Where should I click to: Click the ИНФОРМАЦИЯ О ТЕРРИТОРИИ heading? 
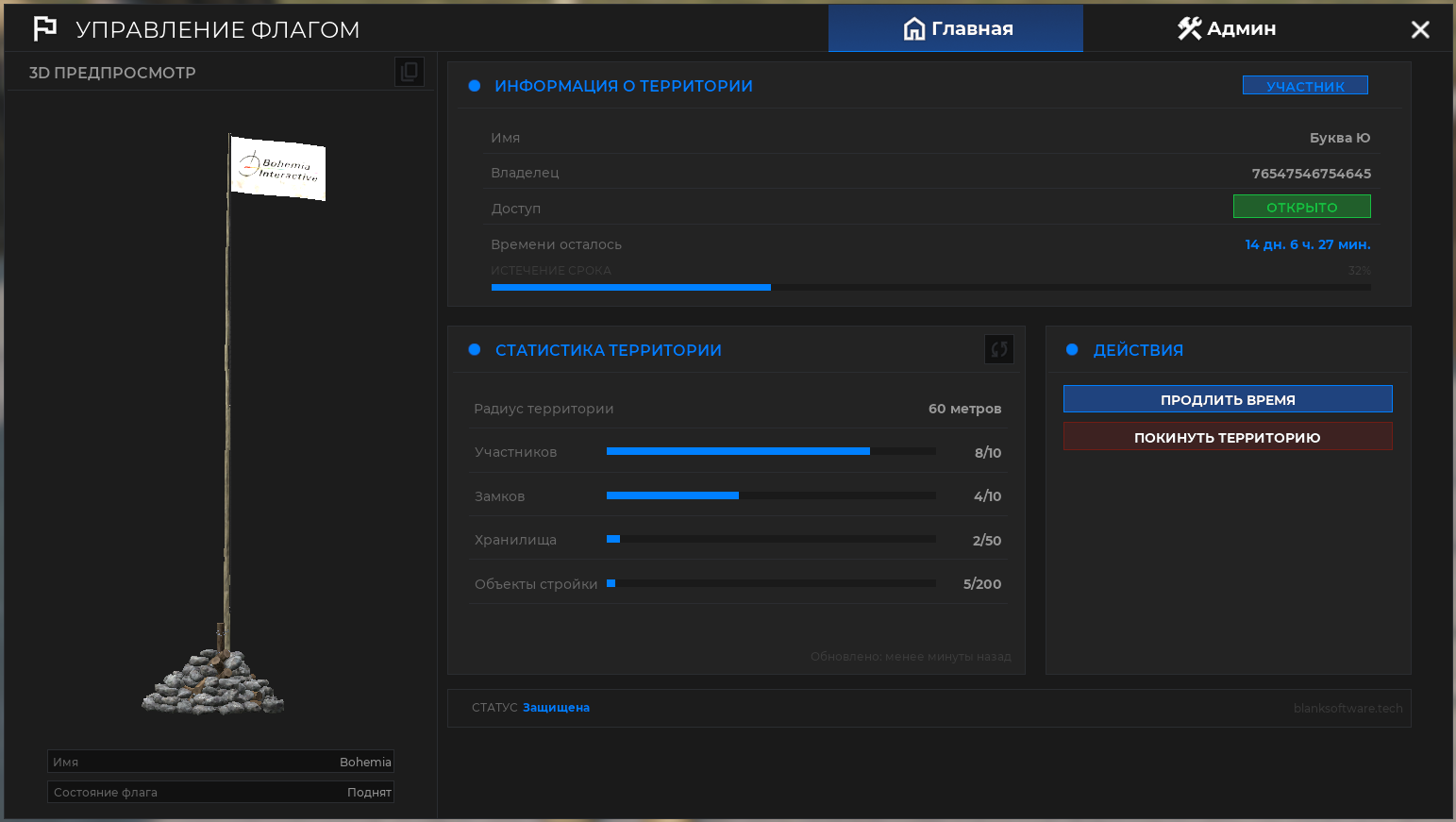pyautogui.click(x=624, y=86)
